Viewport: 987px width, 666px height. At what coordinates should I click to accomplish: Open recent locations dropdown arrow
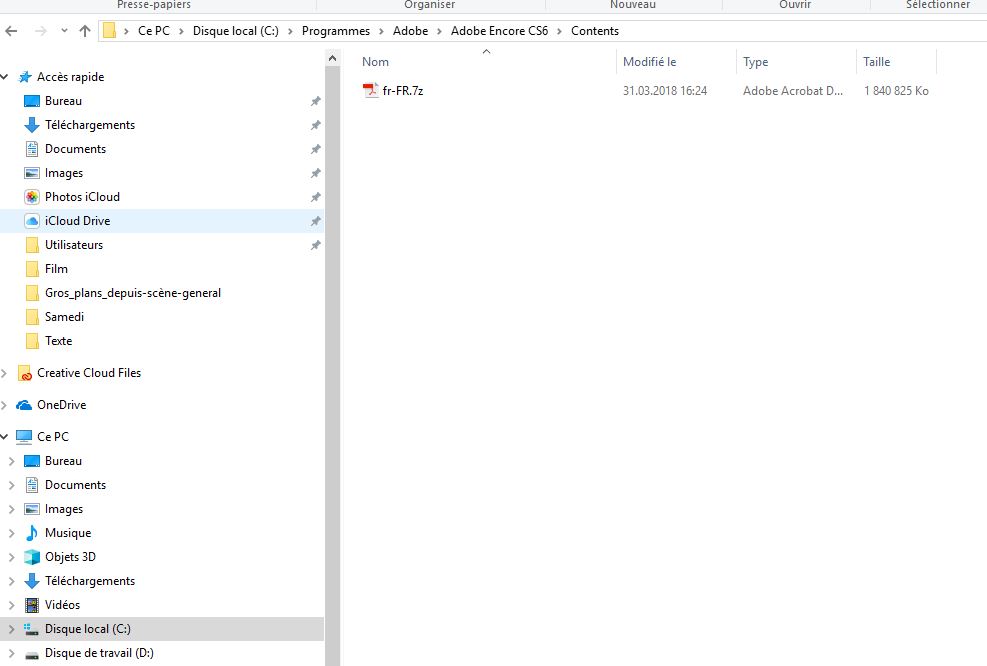pos(64,31)
